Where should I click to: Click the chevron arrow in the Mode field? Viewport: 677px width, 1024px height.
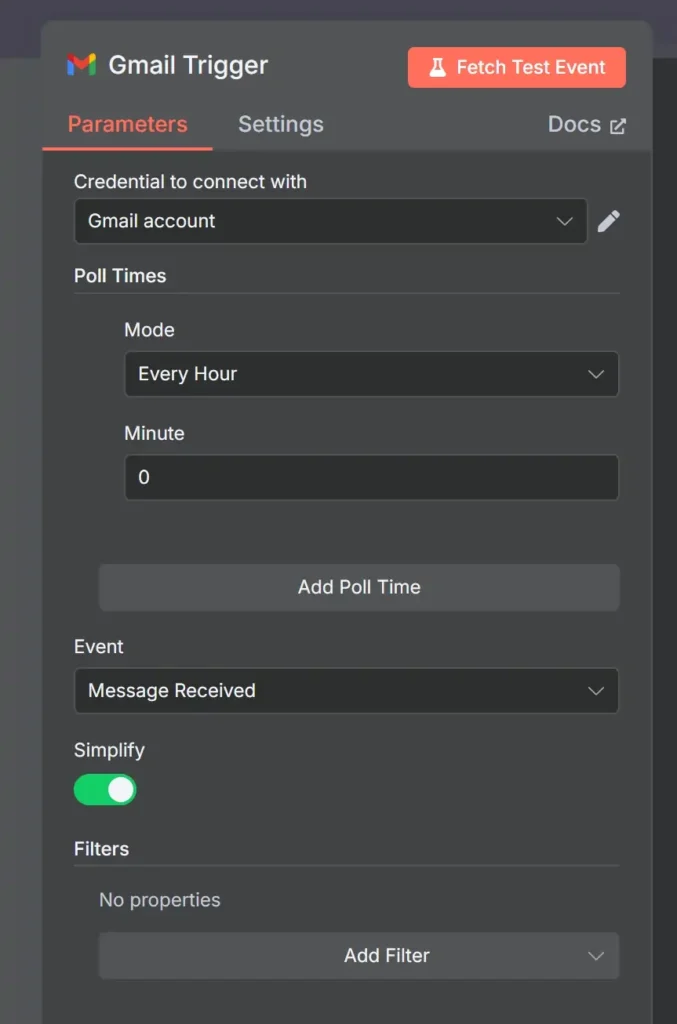[596, 374]
